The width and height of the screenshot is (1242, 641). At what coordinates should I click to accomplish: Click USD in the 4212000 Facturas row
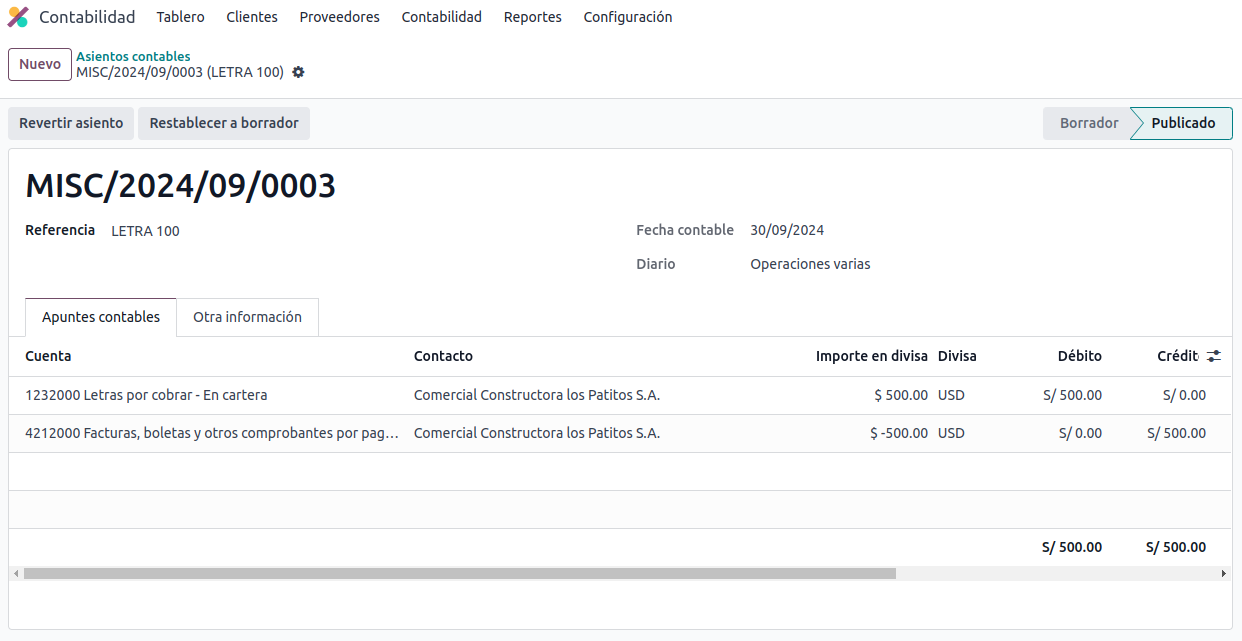tap(951, 433)
